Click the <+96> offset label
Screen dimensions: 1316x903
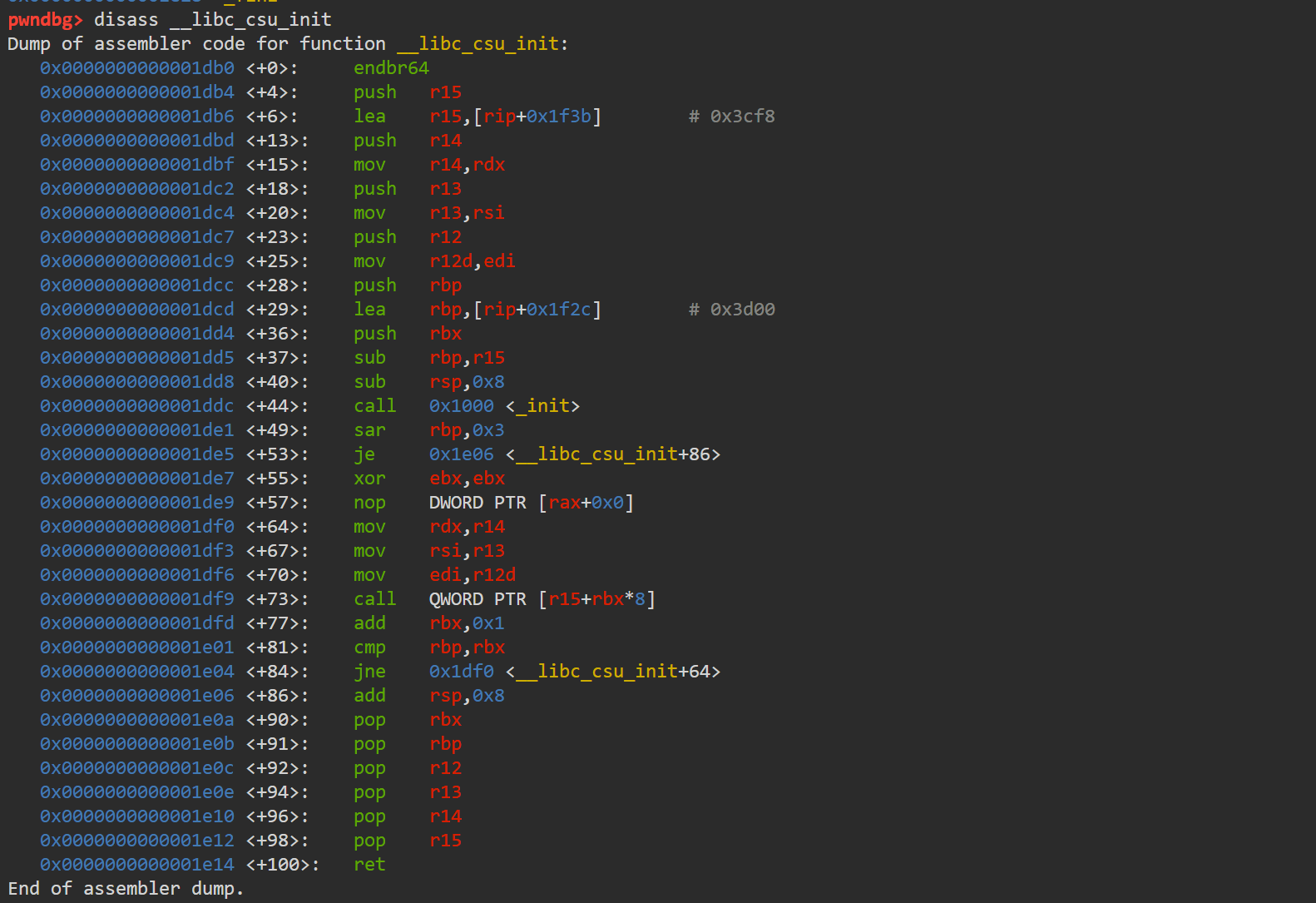[277, 816]
